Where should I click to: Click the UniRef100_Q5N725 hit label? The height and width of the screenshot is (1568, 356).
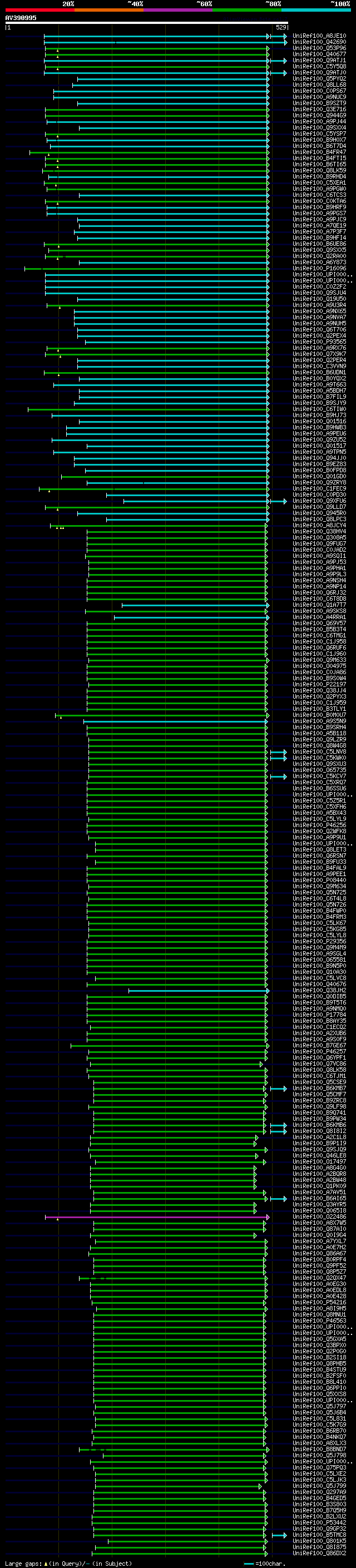pyautogui.click(x=319, y=892)
